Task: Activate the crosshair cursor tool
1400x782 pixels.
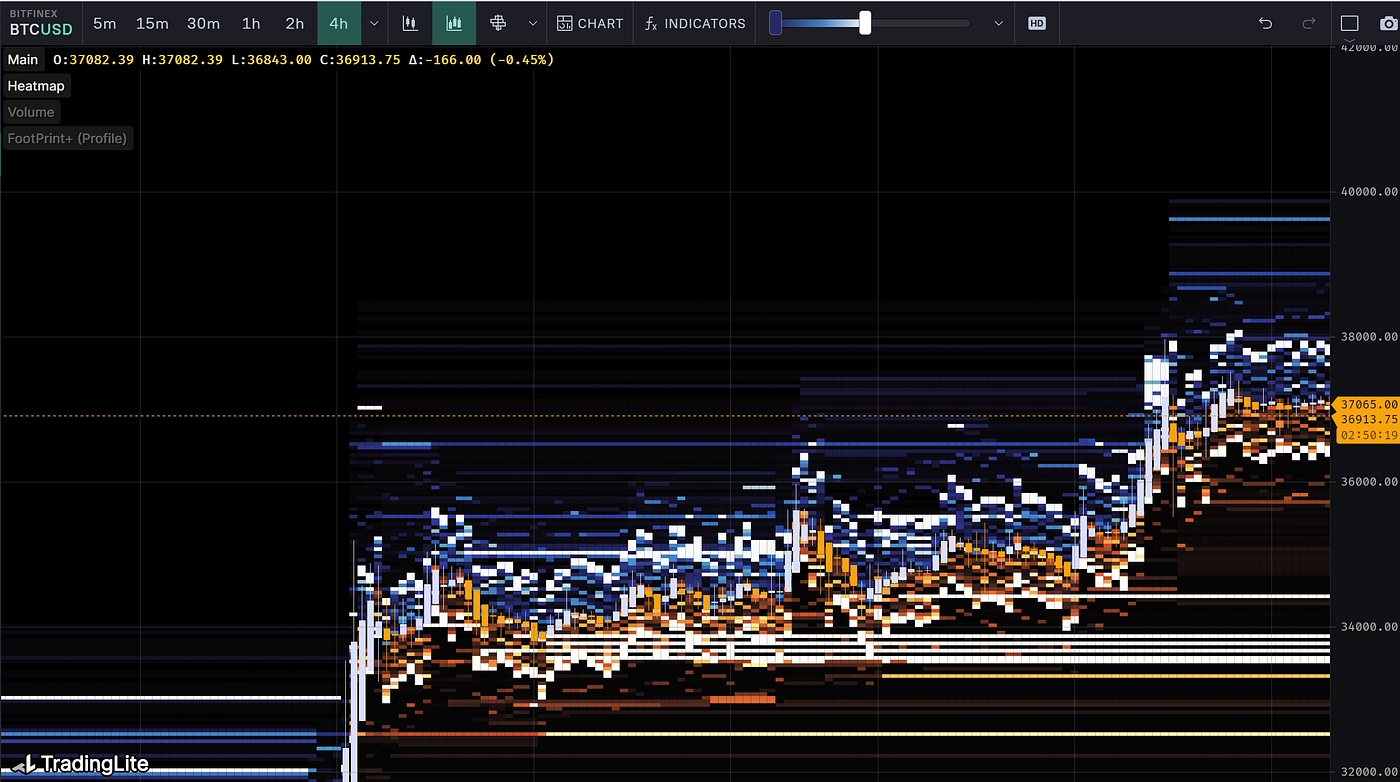Action: (498, 23)
